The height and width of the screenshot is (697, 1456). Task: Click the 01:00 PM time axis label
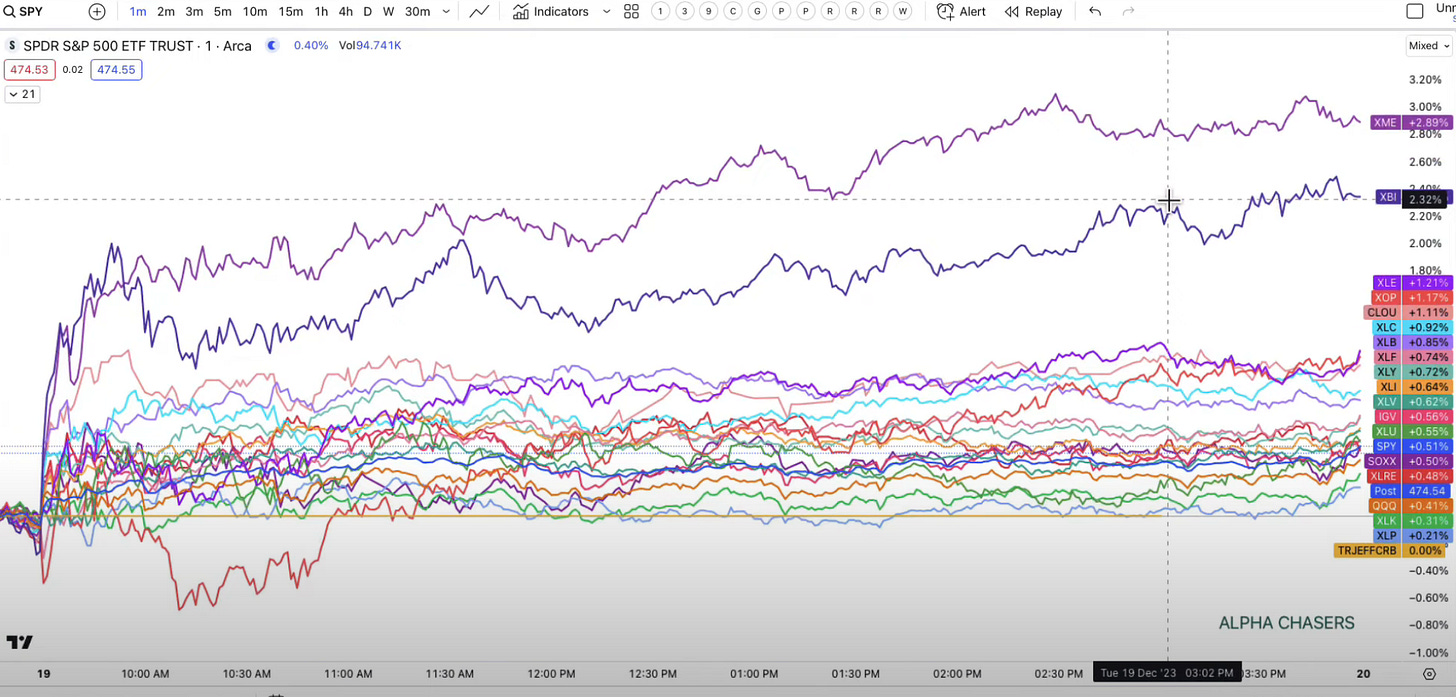(x=754, y=674)
